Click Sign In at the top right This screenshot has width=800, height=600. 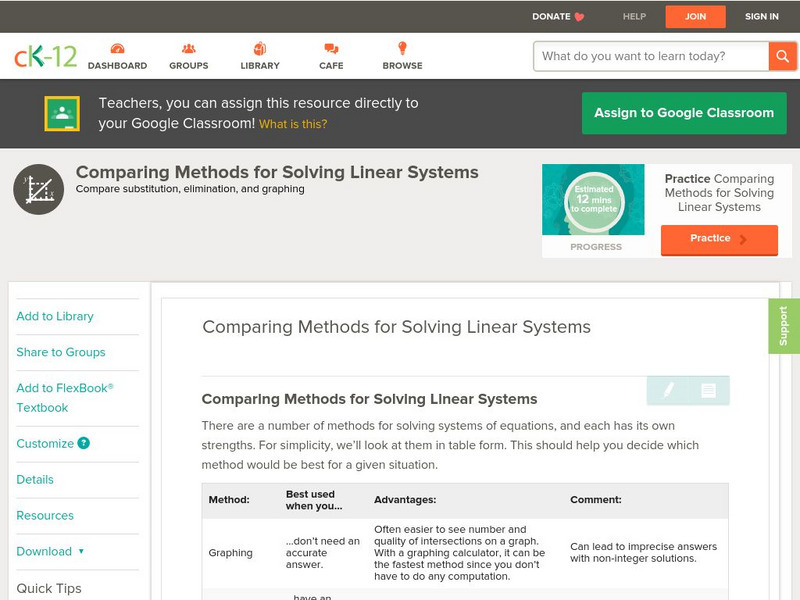pos(761,16)
